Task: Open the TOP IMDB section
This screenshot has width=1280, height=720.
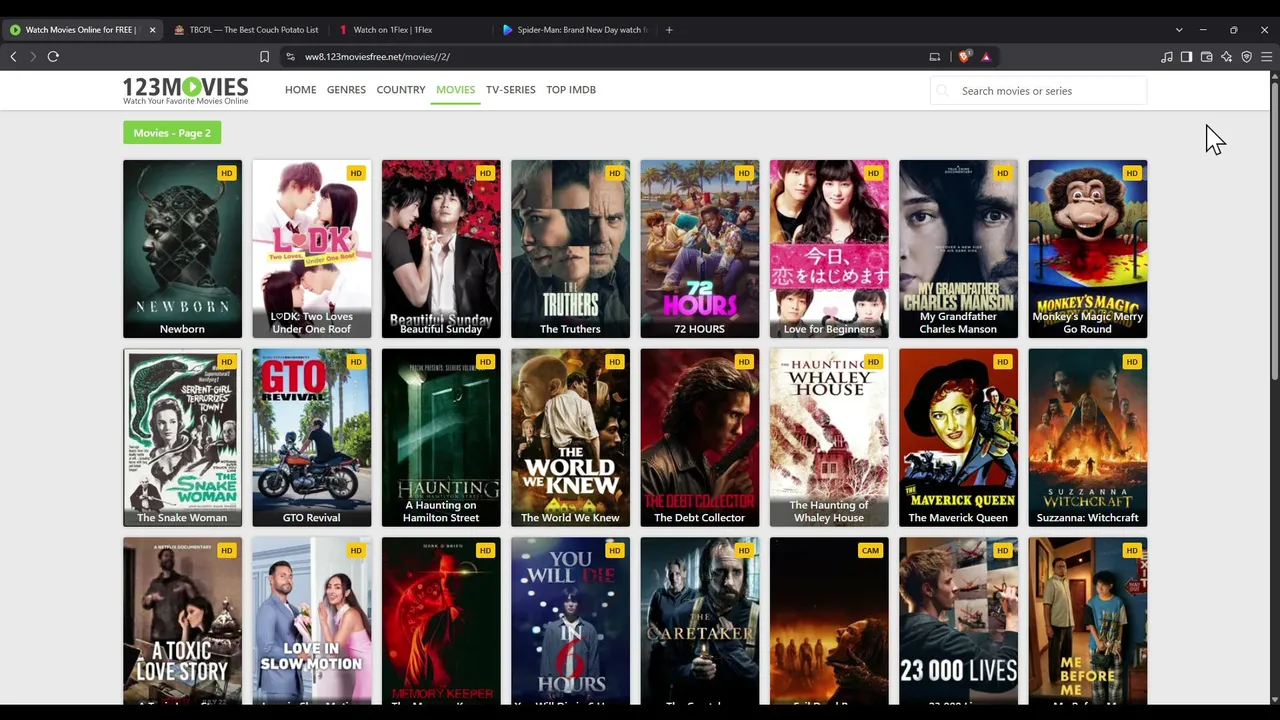Action: (571, 90)
